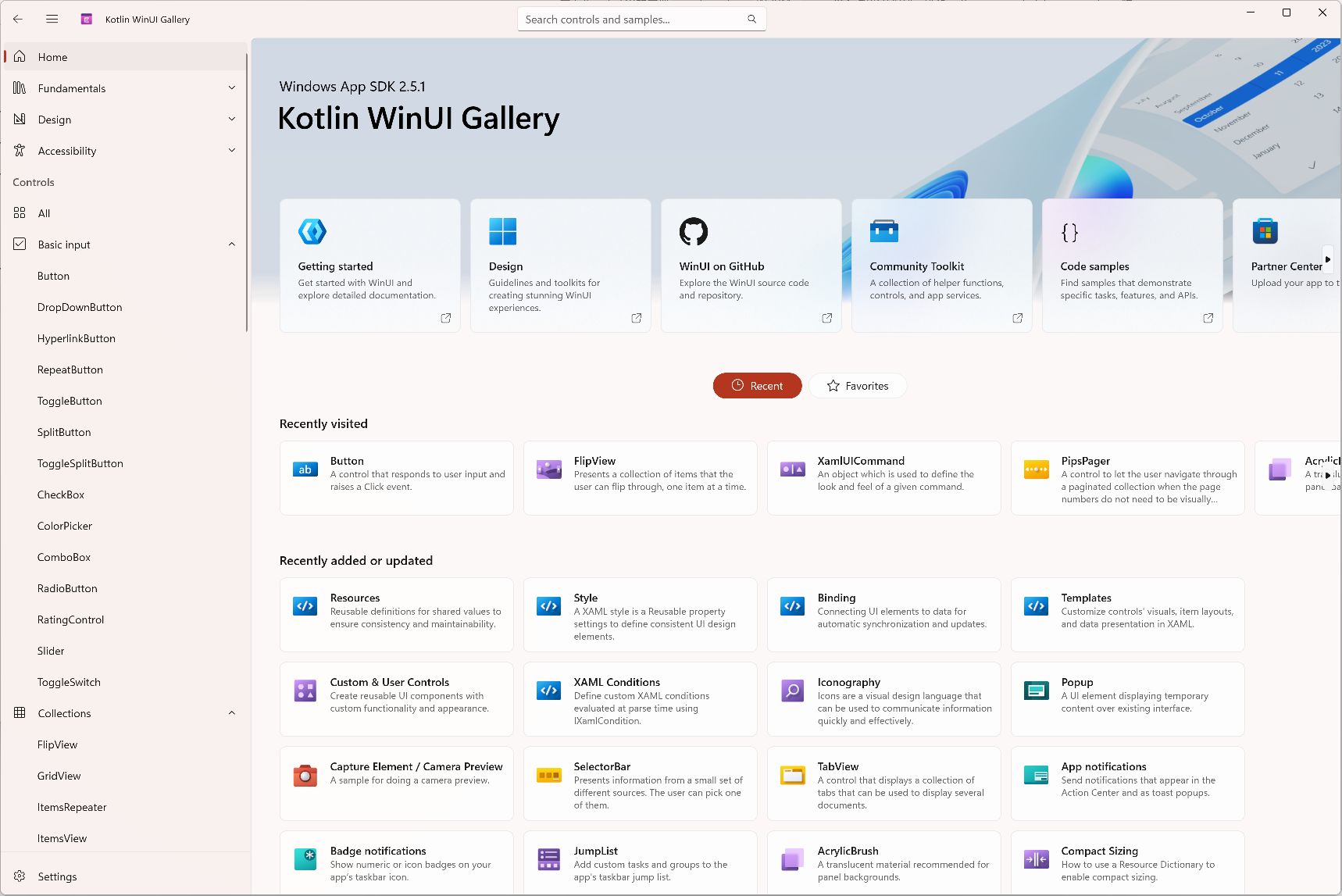
Task: Open the GridView page in sidebar
Action: [x=125, y=776]
